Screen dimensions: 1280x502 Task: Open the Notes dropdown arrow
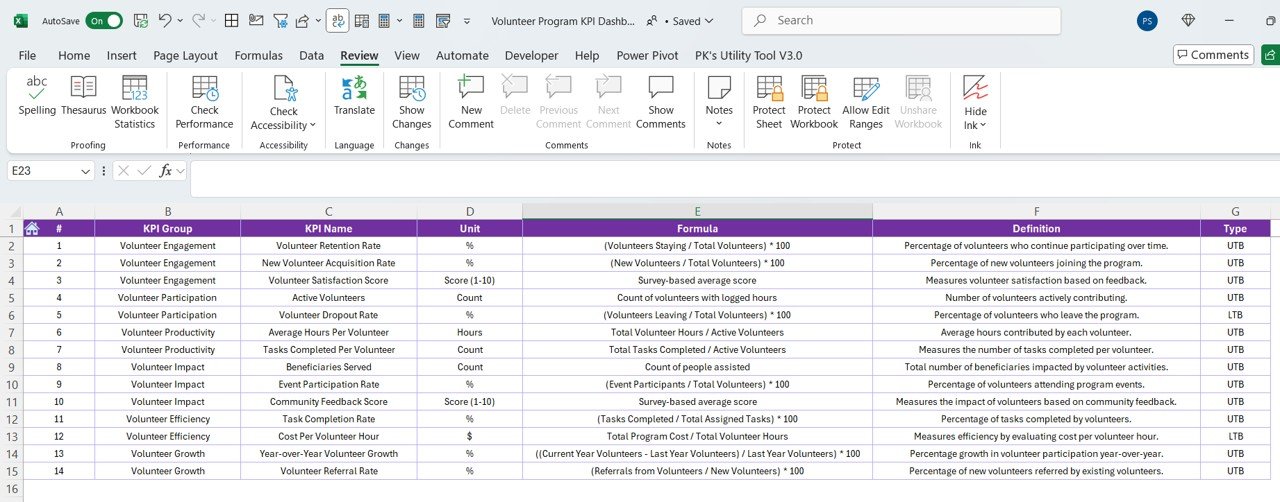point(719,124)
